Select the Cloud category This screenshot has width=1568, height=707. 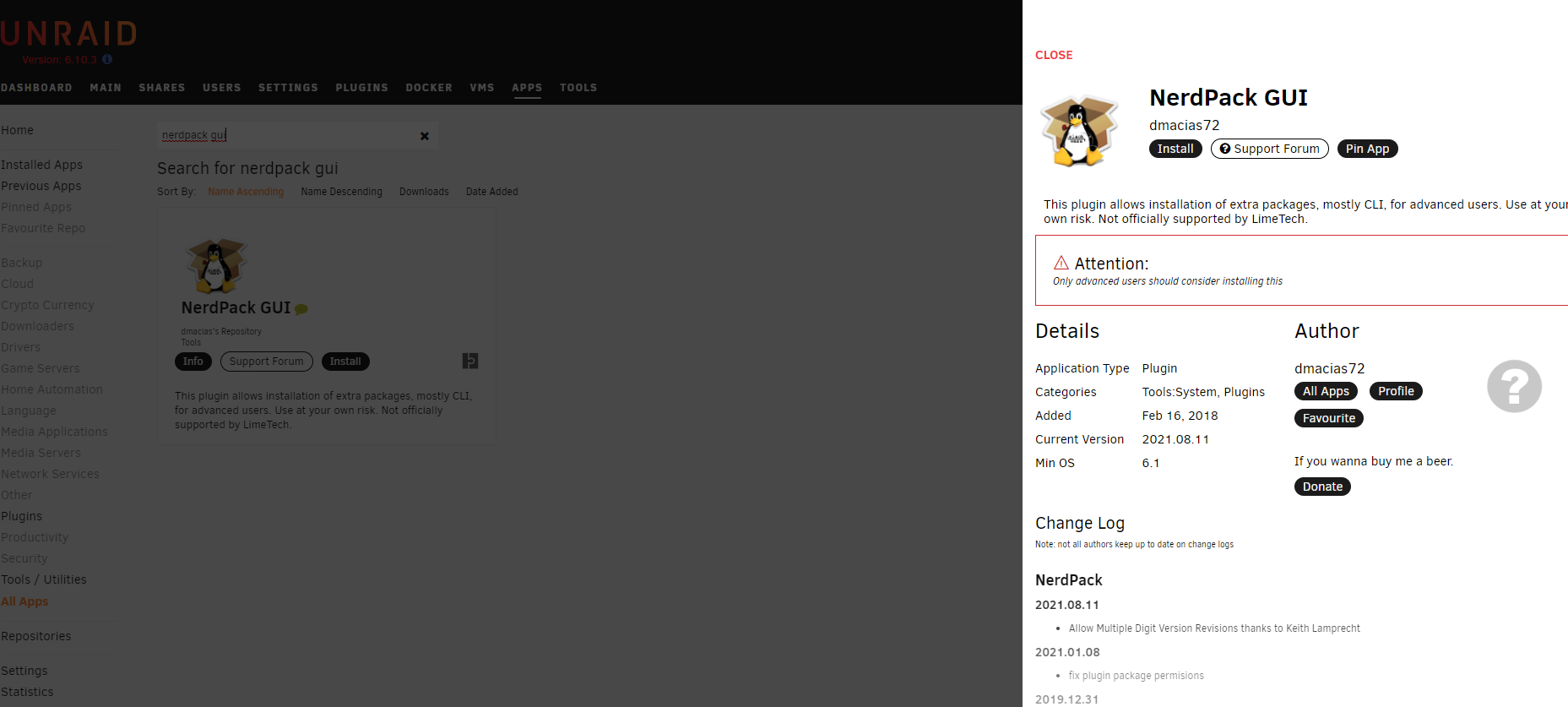17,284
